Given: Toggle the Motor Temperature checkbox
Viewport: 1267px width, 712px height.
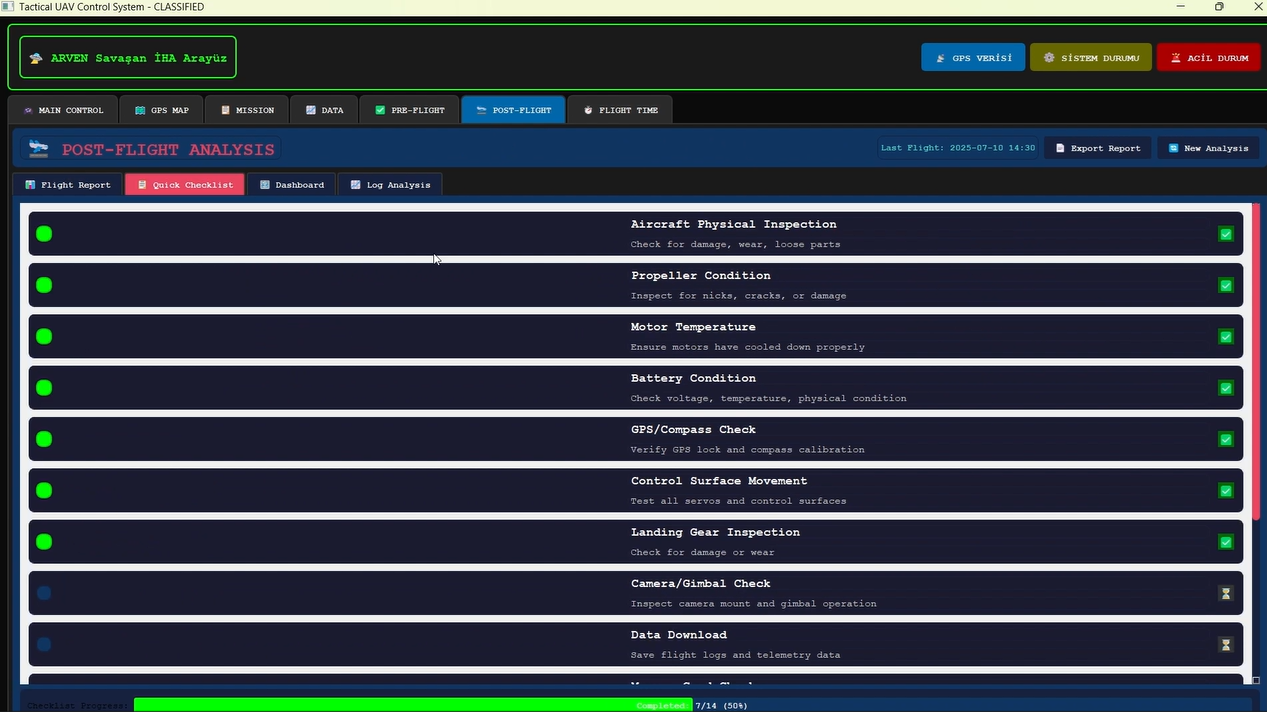Looking at the screenshot, I should (x=1226, y=337).
